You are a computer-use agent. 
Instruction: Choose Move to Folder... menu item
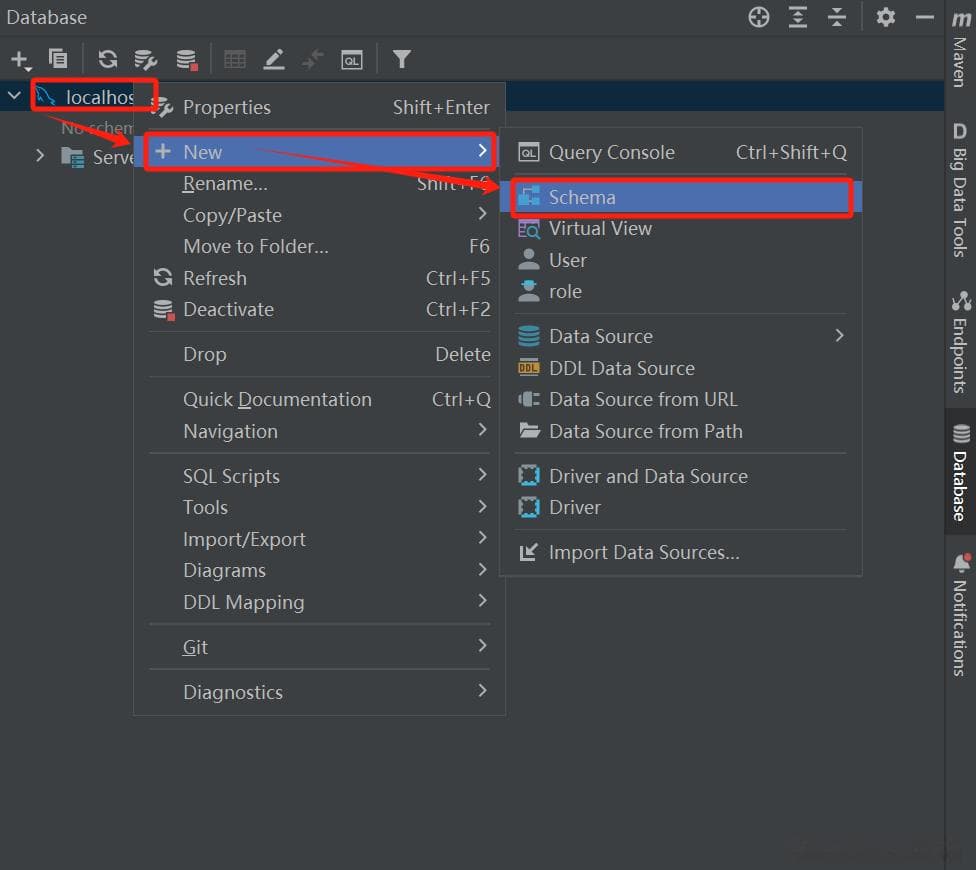click(x=319, y=246)
